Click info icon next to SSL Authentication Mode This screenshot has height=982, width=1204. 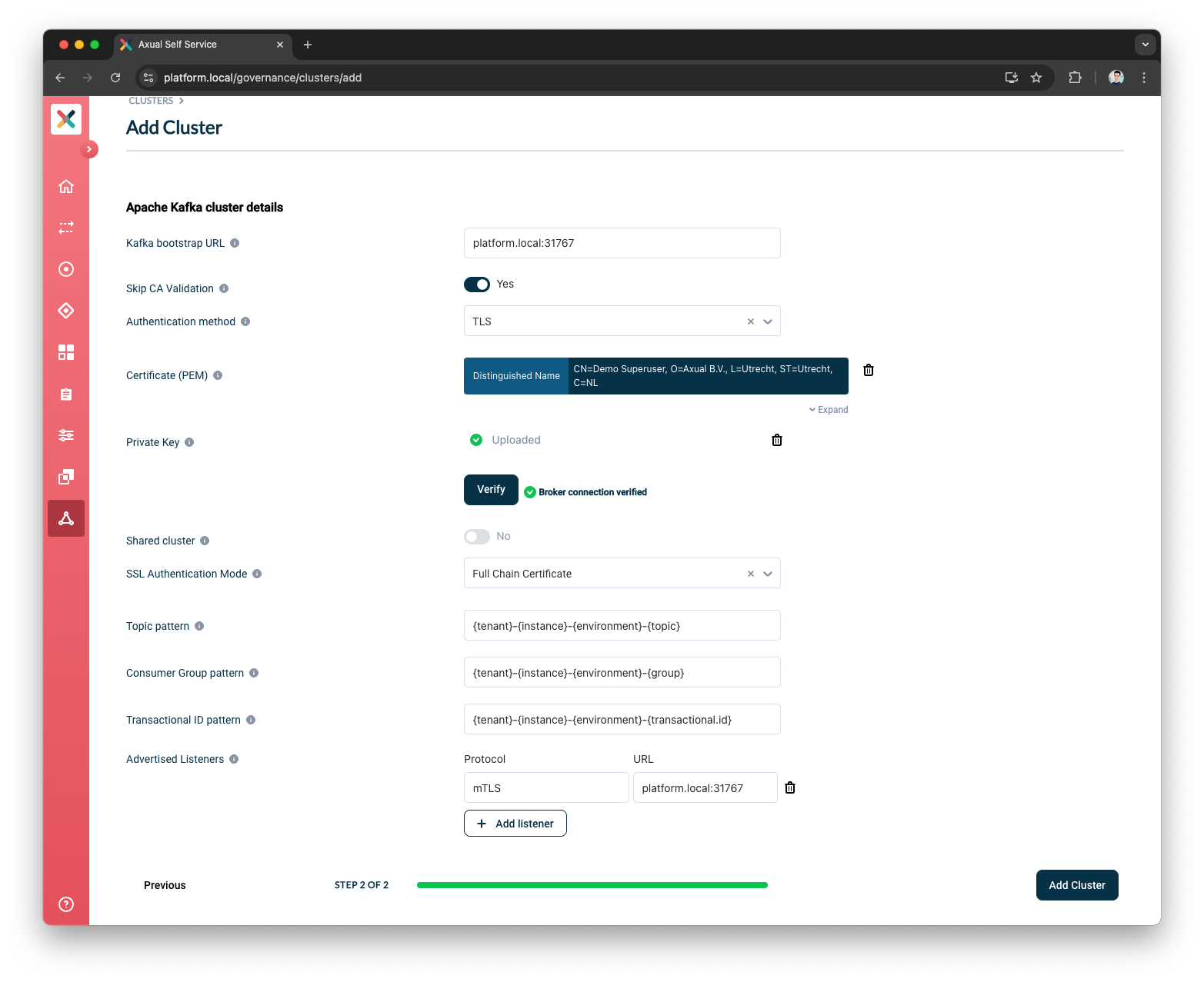click(x=257, y=574)
